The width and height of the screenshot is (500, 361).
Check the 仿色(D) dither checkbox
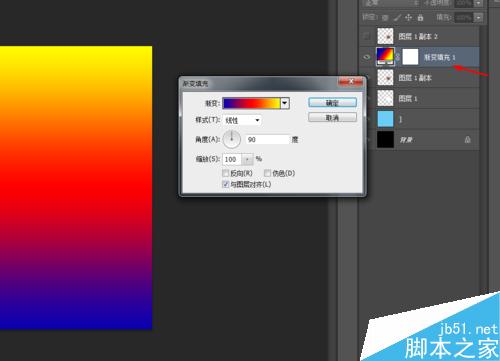point(267,173)
